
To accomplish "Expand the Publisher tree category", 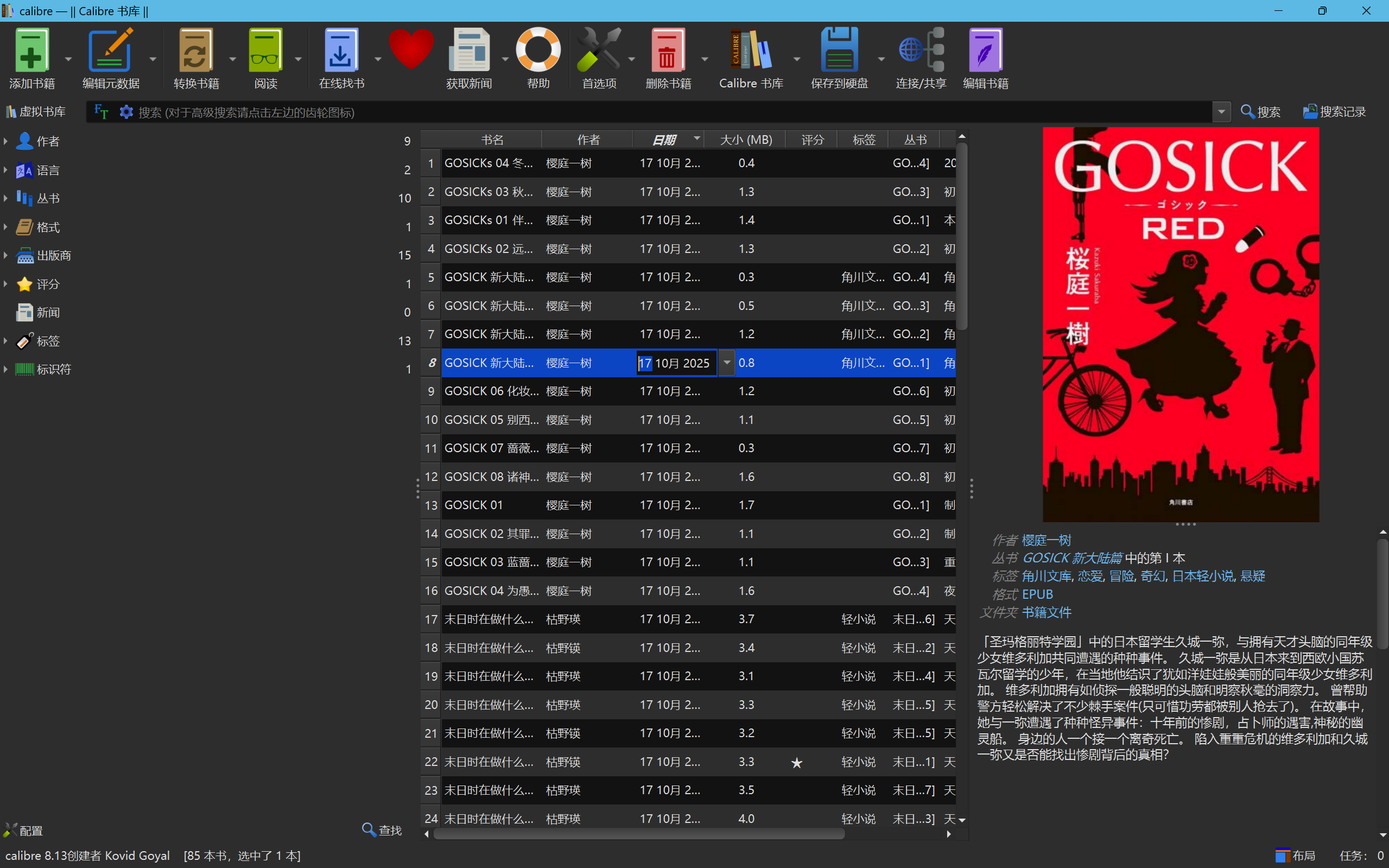I will tap(6, 256).
